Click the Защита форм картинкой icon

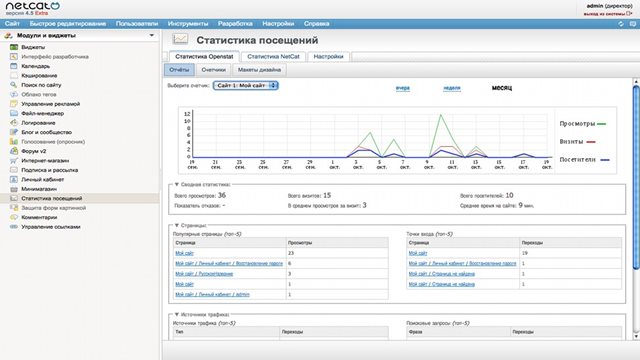14,208
